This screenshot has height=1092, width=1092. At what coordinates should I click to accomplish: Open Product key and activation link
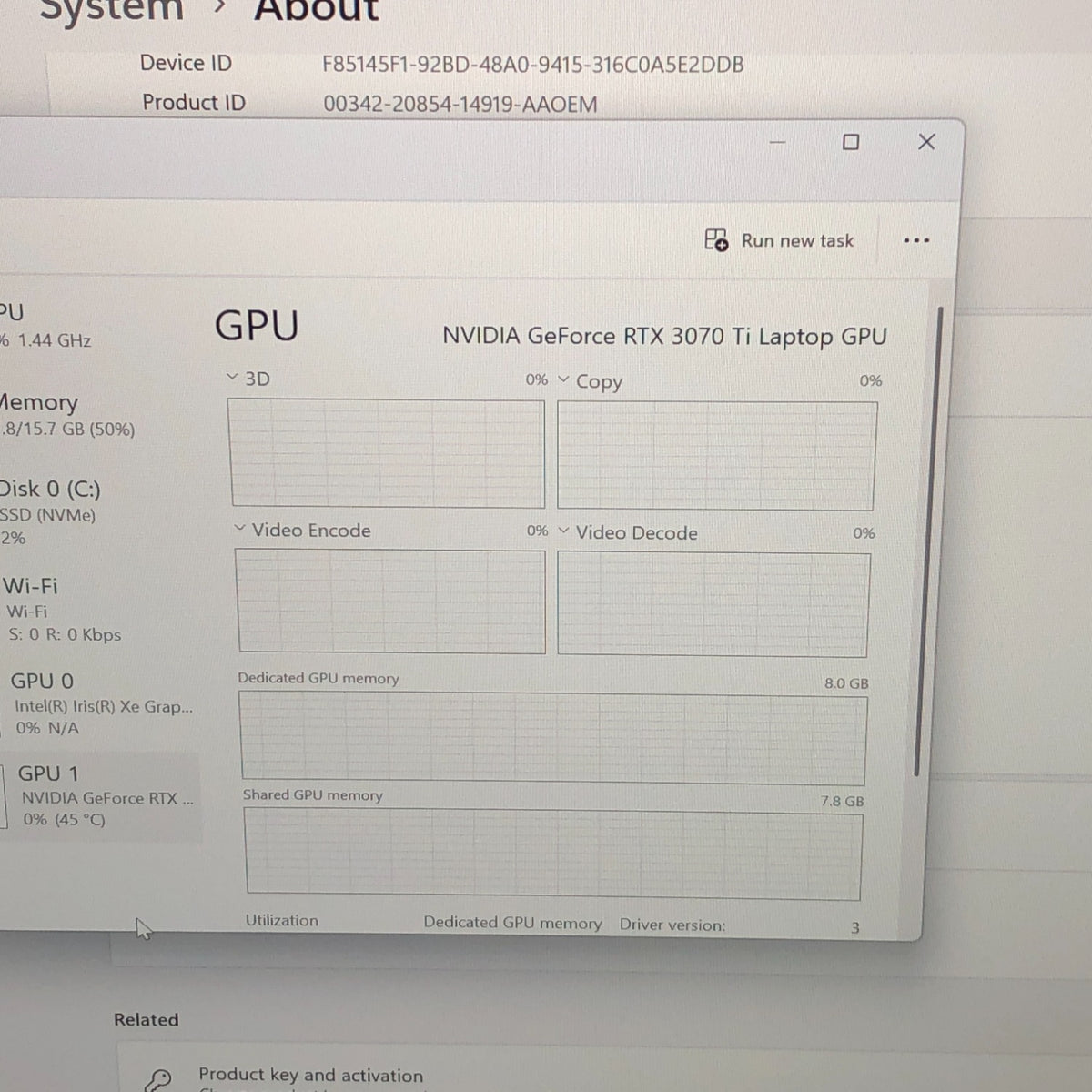click(310, 1076)
